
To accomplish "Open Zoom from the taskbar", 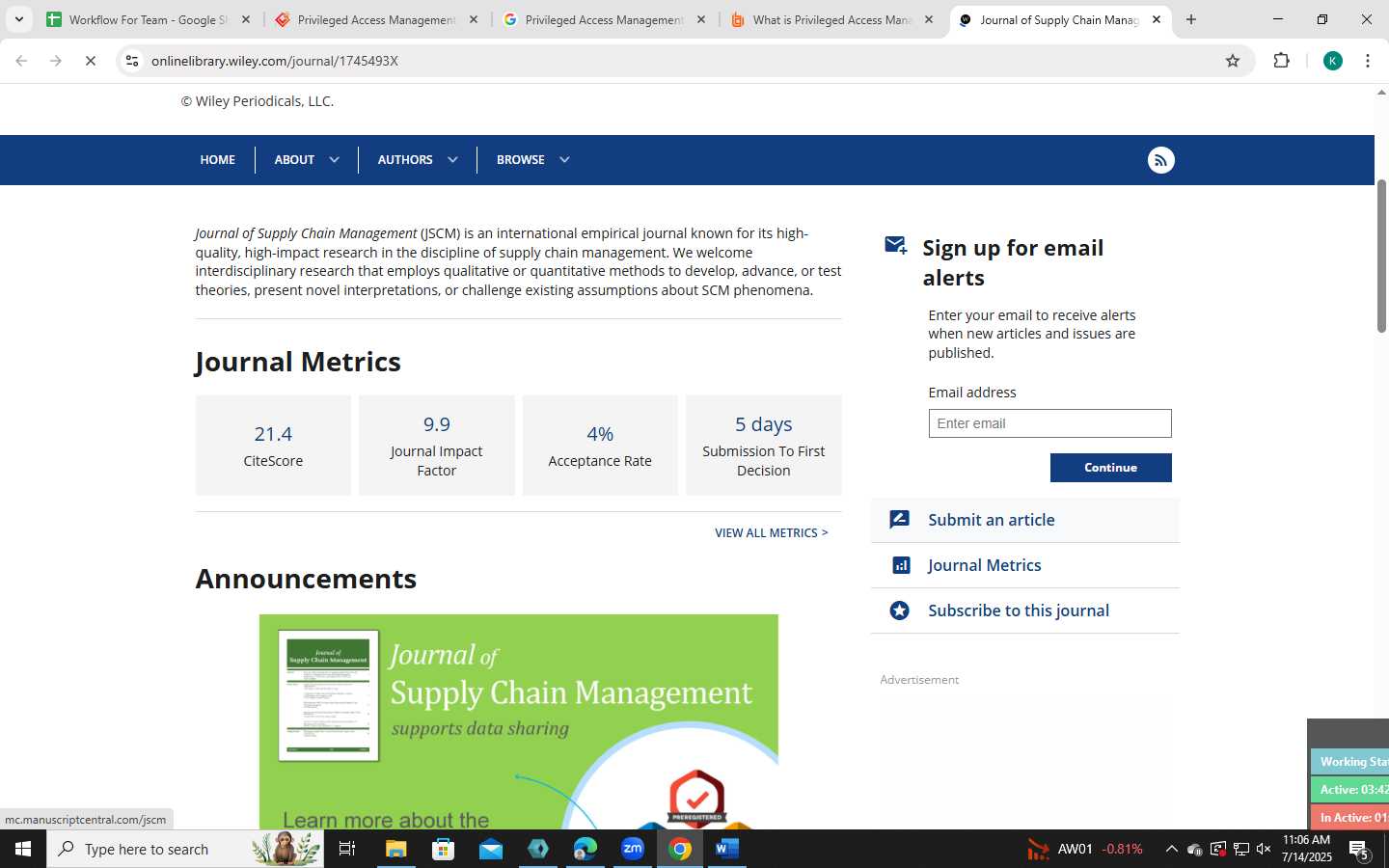I will (633, 849).
